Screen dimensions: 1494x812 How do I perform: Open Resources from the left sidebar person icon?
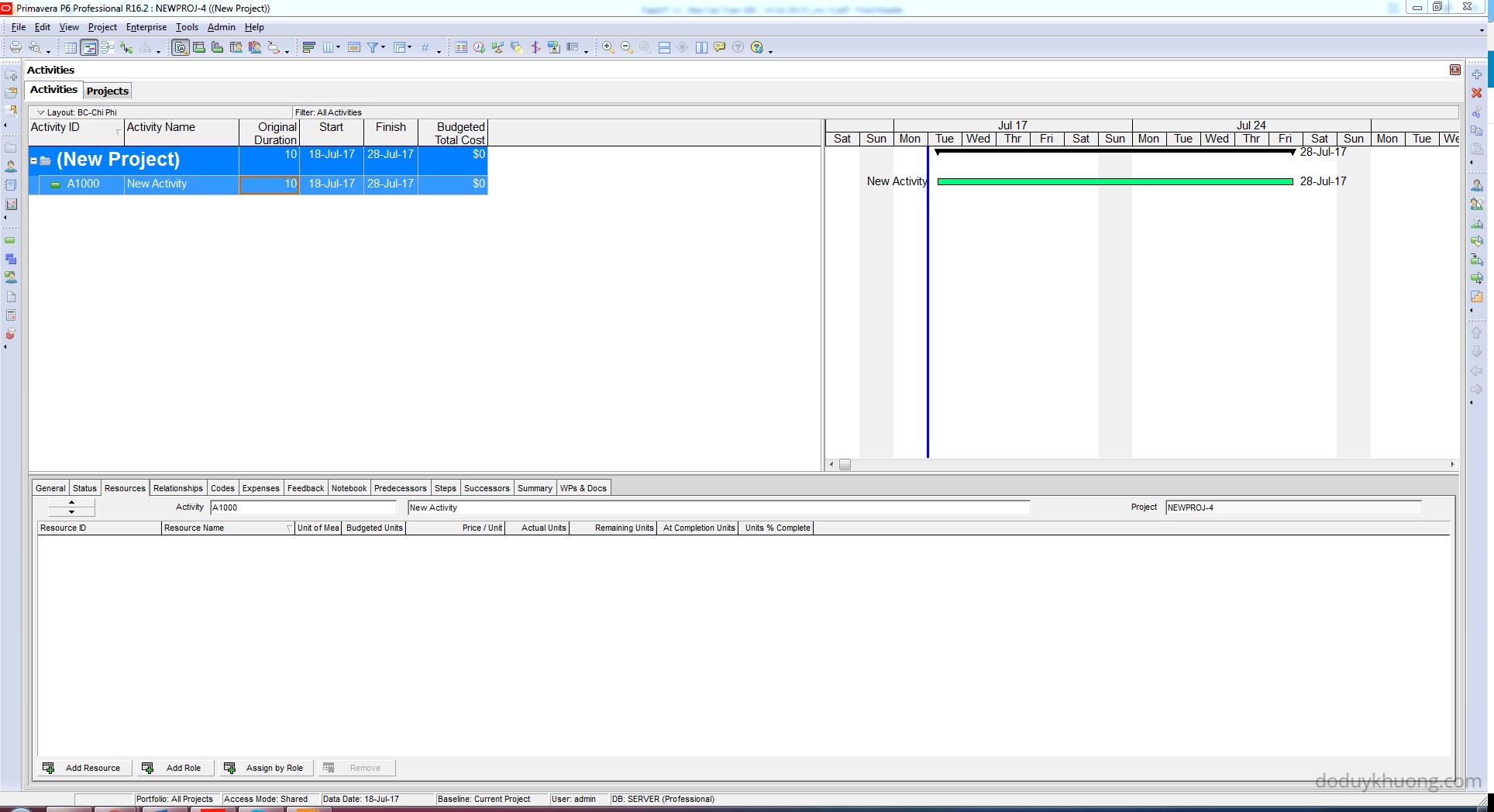click(x=11, y=167)
